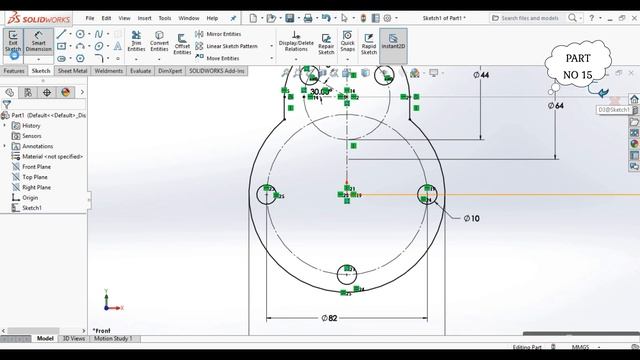640x360 pixels.
Task: Expand the History tree node
Action: click(5, 125)
